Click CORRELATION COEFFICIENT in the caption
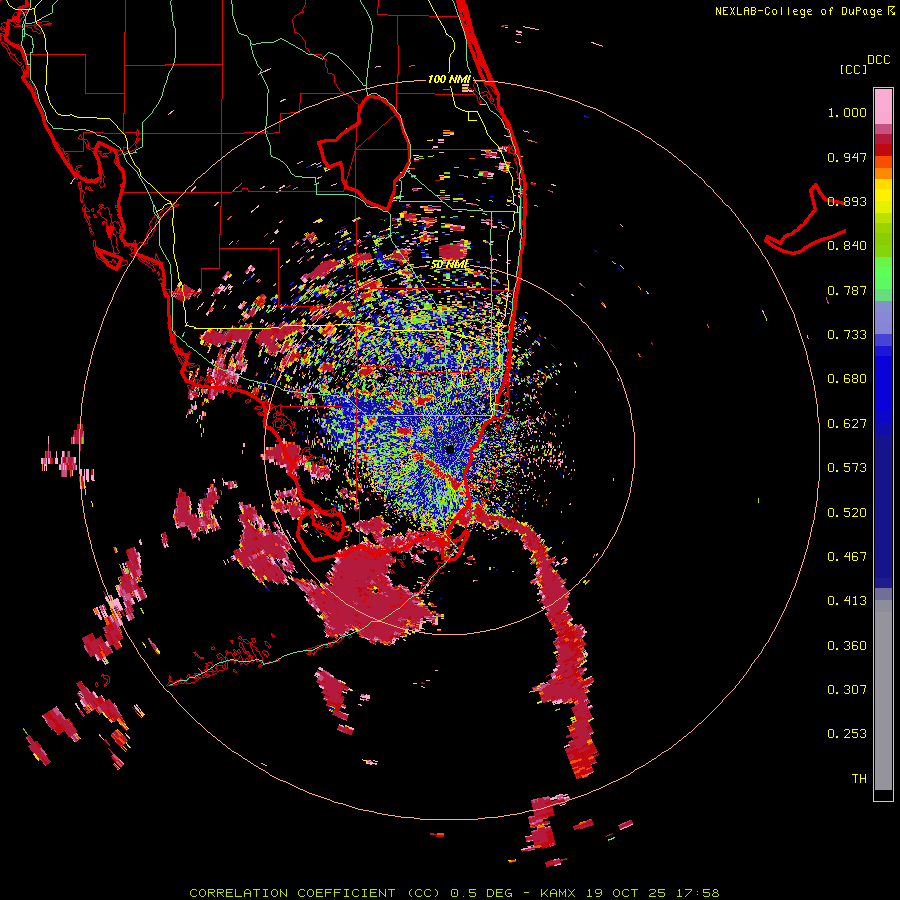Image resolution: width=900 pixels, height=900 pixels. coord(292,893)
